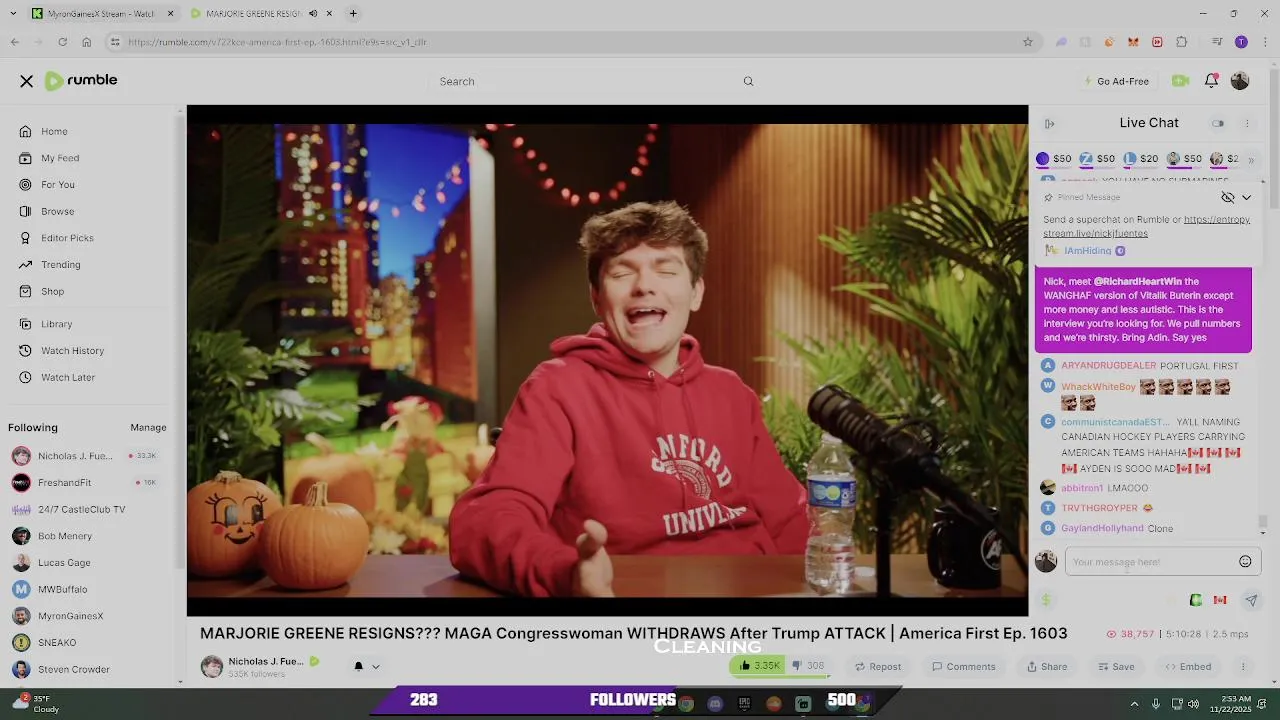Open 24/7 CastleClub TV channel
This screenshot has width=1280, height=720.
point(68,509)
